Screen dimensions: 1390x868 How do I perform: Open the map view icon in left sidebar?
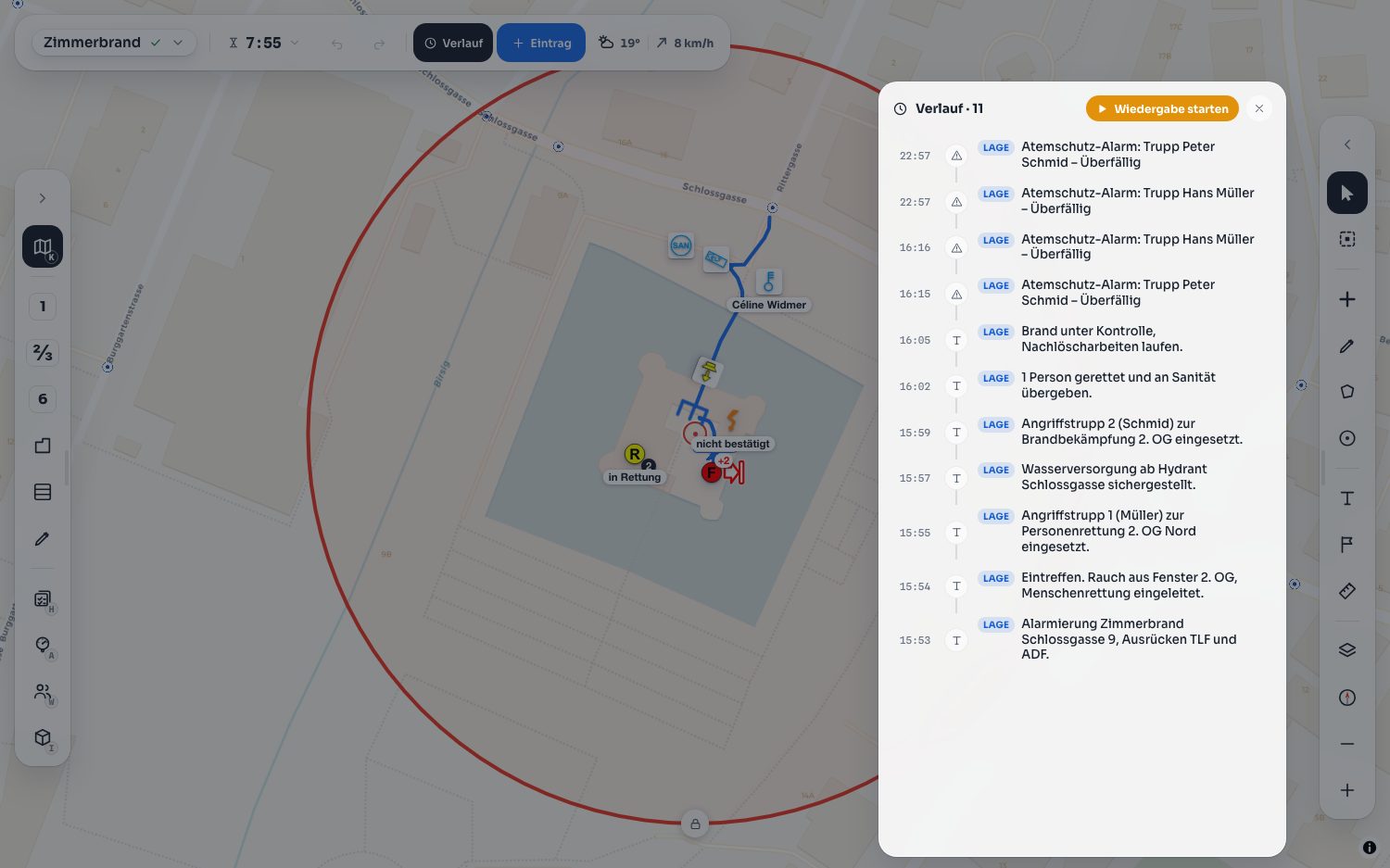[x=43, y=246]
